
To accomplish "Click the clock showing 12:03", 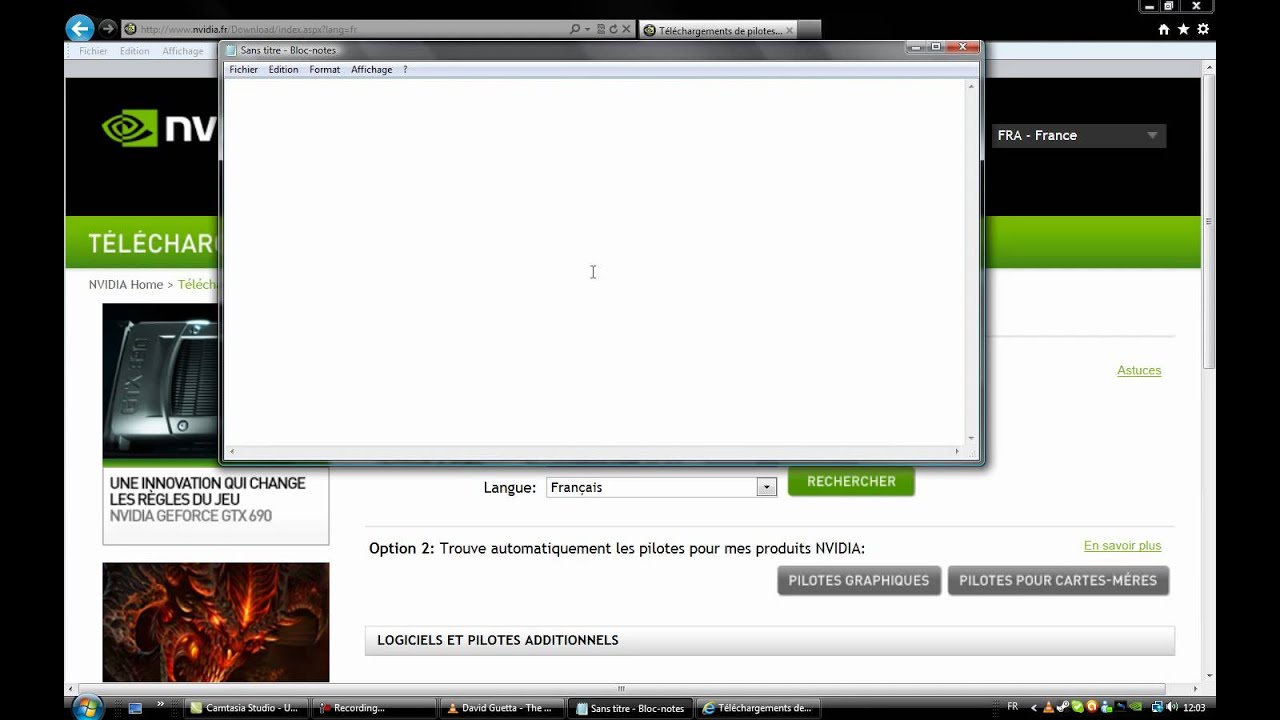I will pyautogui.click(x=1193, y=708).
